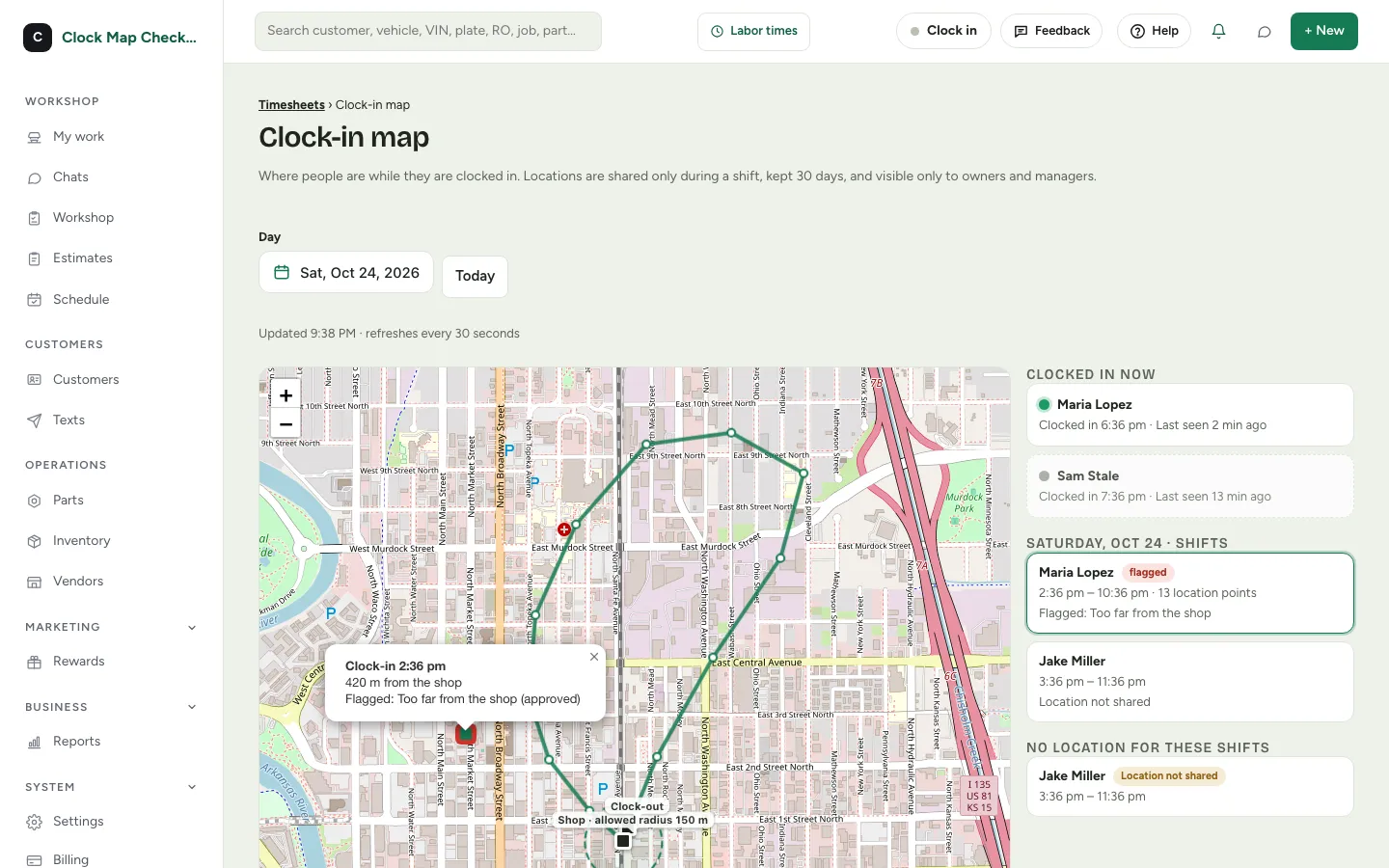The image size is (1389, 868).
Task: Click the + New button
Action: pyautogui.click(x=1324, y=31)
